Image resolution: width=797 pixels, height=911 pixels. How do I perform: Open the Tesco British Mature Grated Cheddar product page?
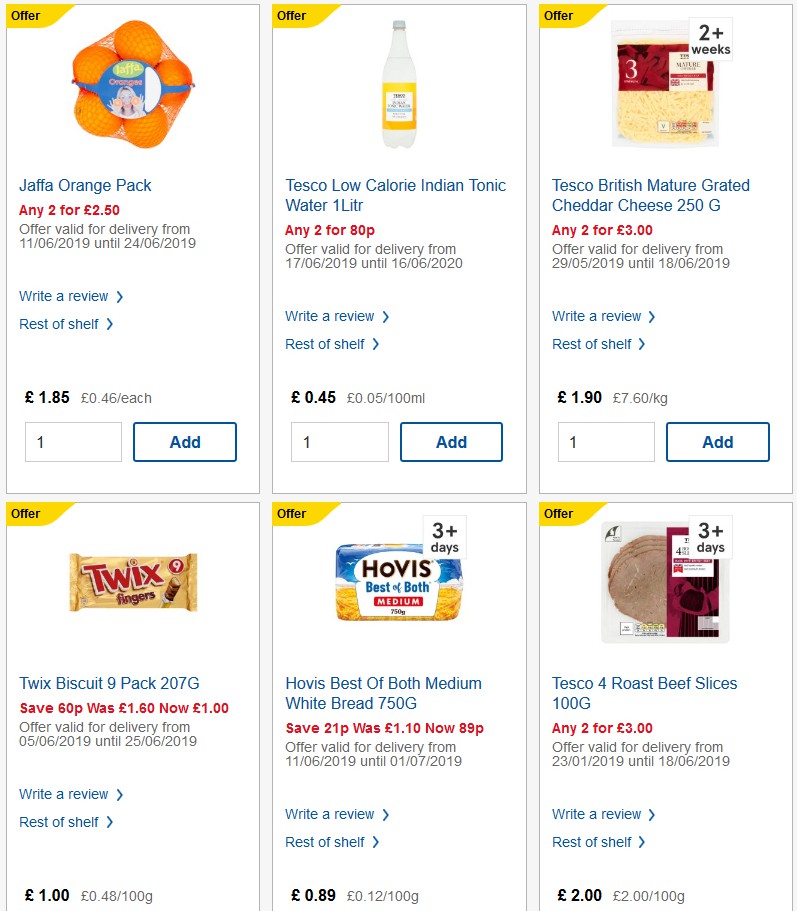[x=651, y=195]
